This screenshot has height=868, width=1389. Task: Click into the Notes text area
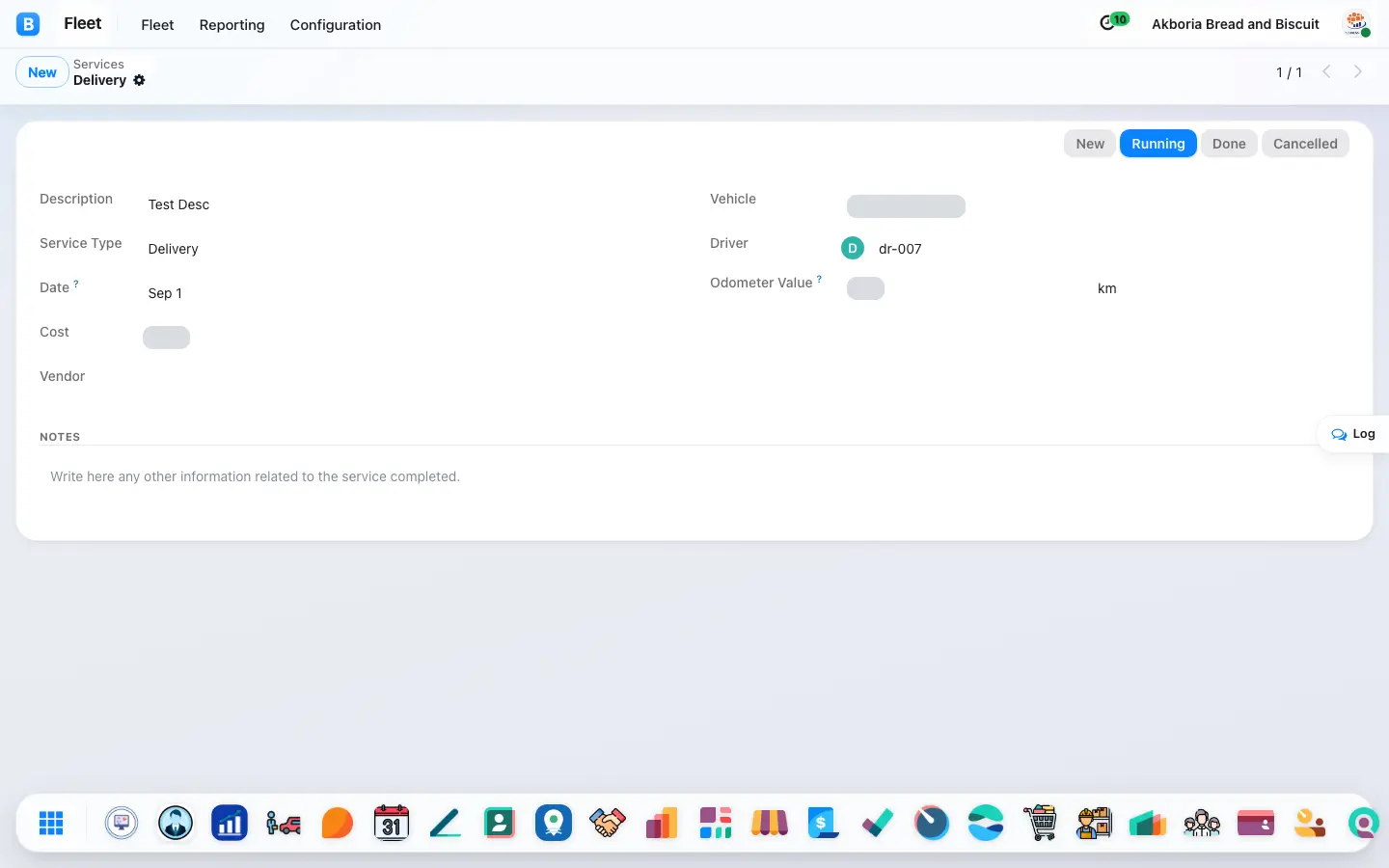(694, 476)
